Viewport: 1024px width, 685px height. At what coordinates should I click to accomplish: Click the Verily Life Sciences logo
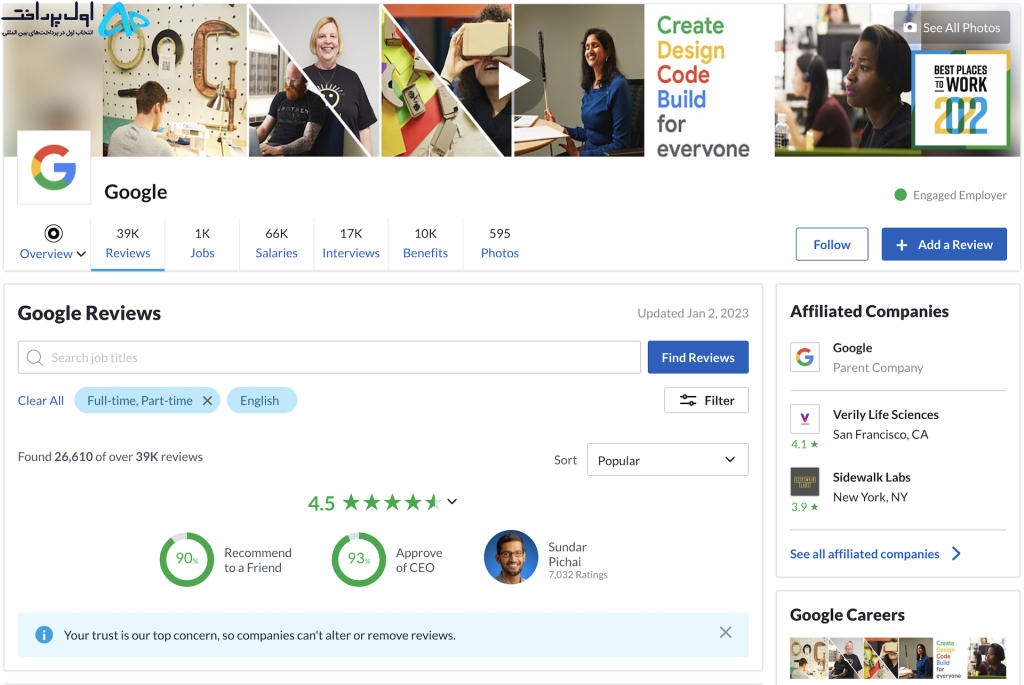coord(805,419)
